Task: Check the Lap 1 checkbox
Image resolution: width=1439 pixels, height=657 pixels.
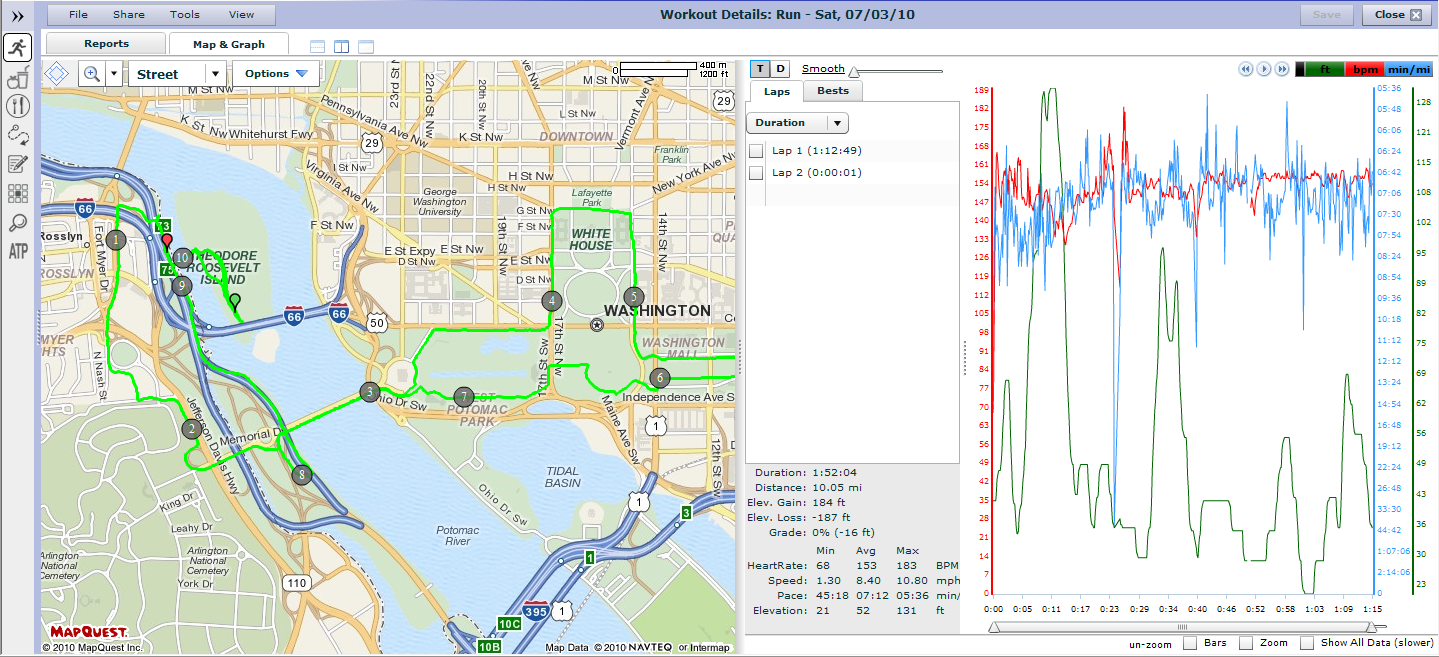Action: (x=756, y=151)
